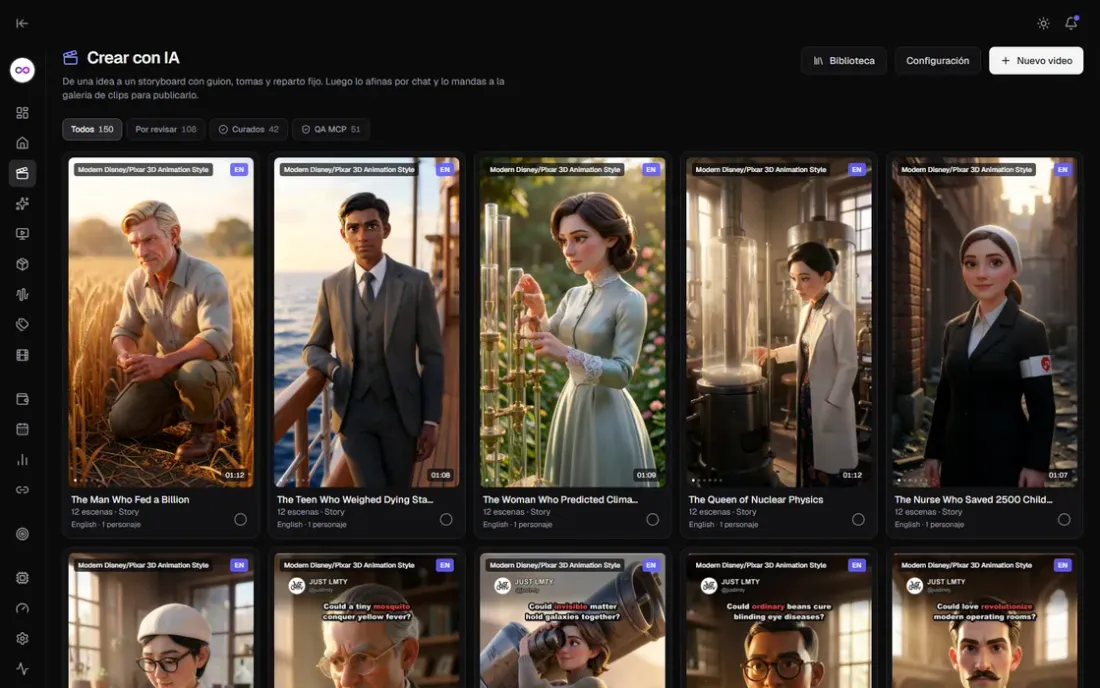The height and width of the screenshot is (688, 1100).
Task: Click 01:12 duration on The Man Who Fed a Billion
Action: [234, 475]
